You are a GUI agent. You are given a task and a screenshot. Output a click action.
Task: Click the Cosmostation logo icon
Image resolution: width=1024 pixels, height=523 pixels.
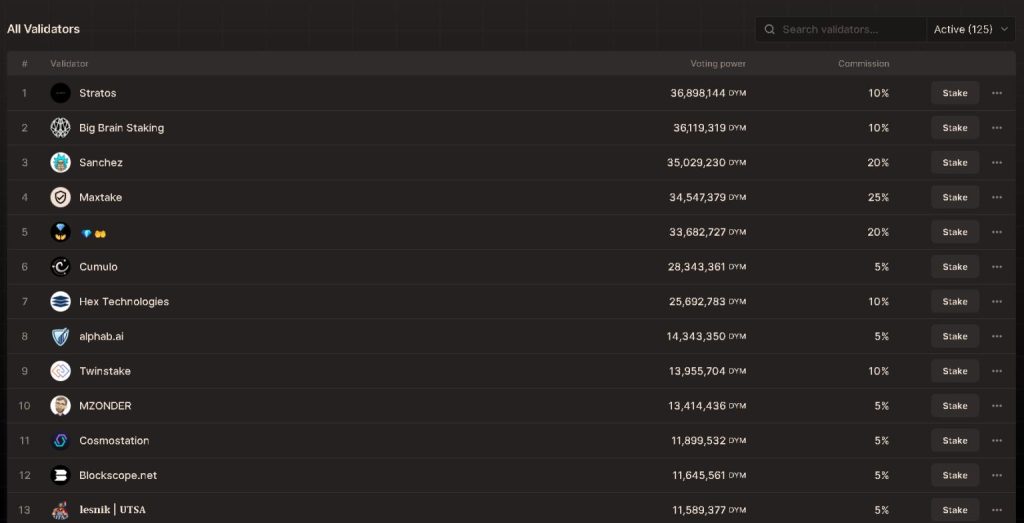click(x=61, y=440)
